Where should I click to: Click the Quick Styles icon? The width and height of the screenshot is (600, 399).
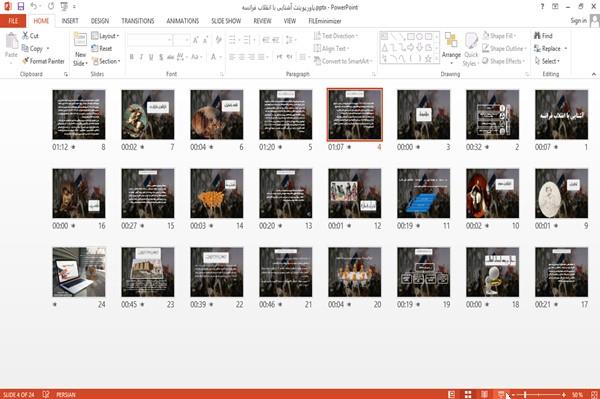(471, 41)
